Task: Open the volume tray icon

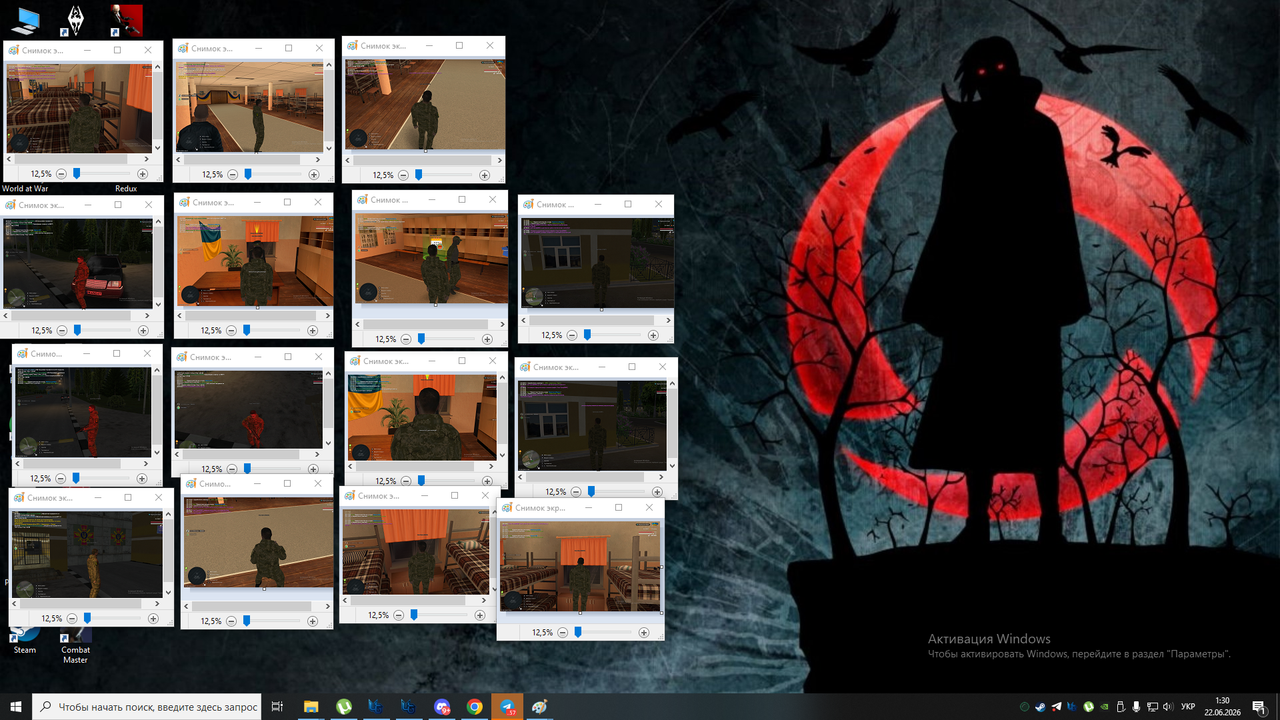Action: click(1168, 706)
